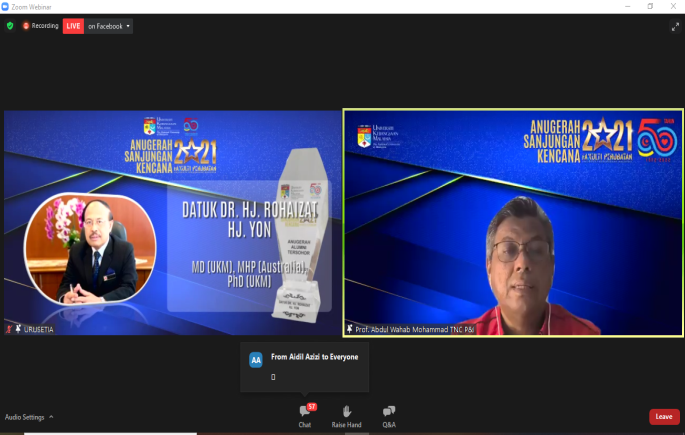
Task: Click the Zoom Webinar title bar icon
Action: pos(6,6)
